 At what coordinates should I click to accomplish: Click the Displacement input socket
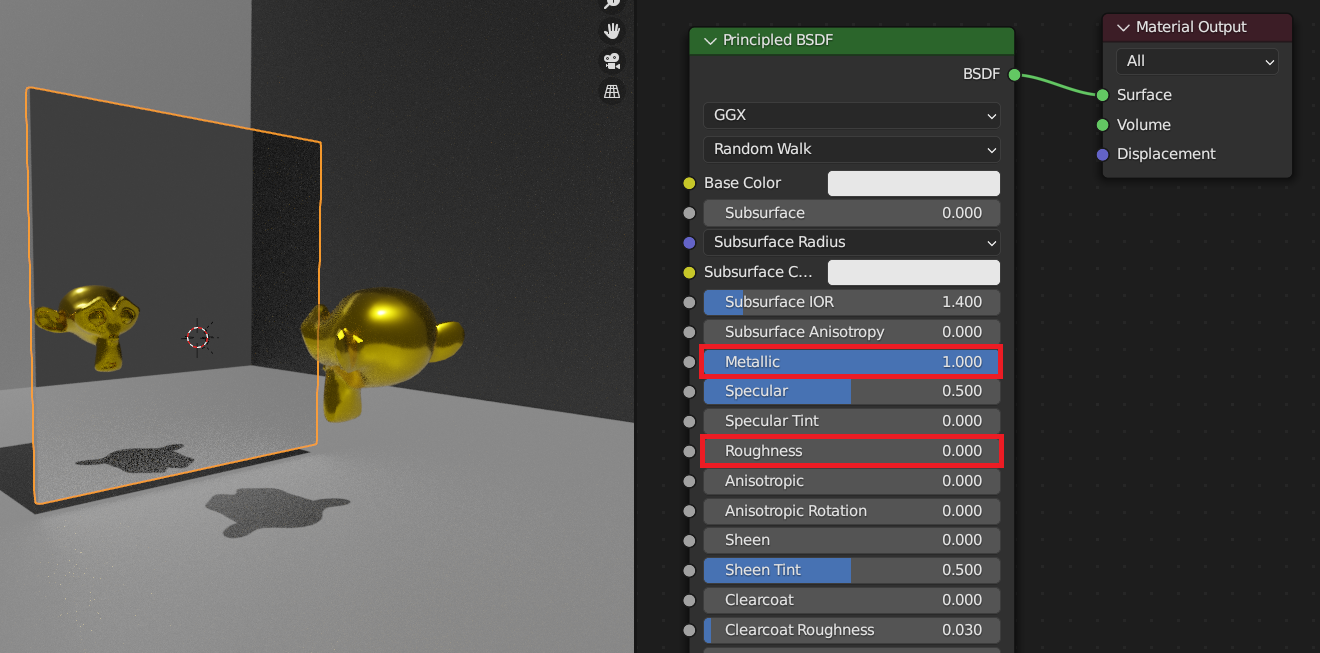tap(1102, 154)
